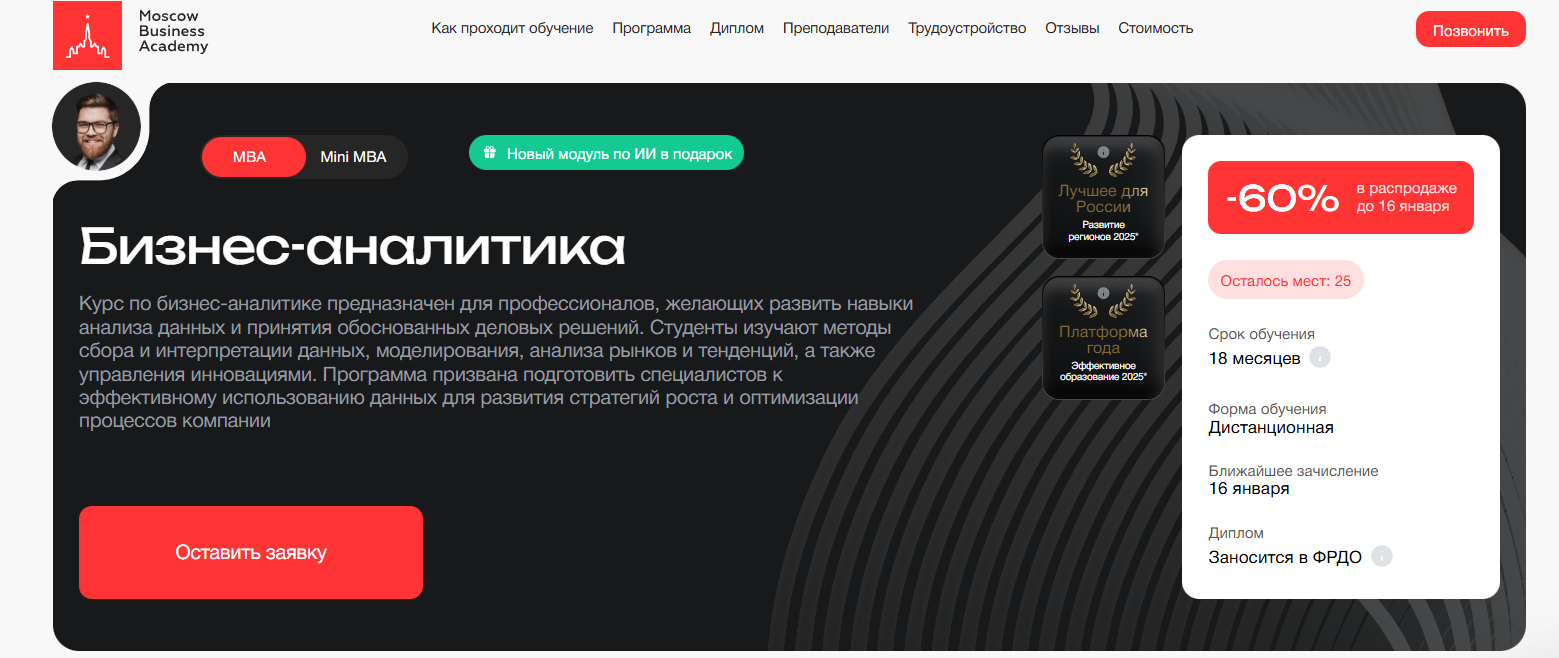The height and width of the screenshot is (658, 1559).
Task: Click the info icon next to 18 месяцев
Action: point(1320,358)
